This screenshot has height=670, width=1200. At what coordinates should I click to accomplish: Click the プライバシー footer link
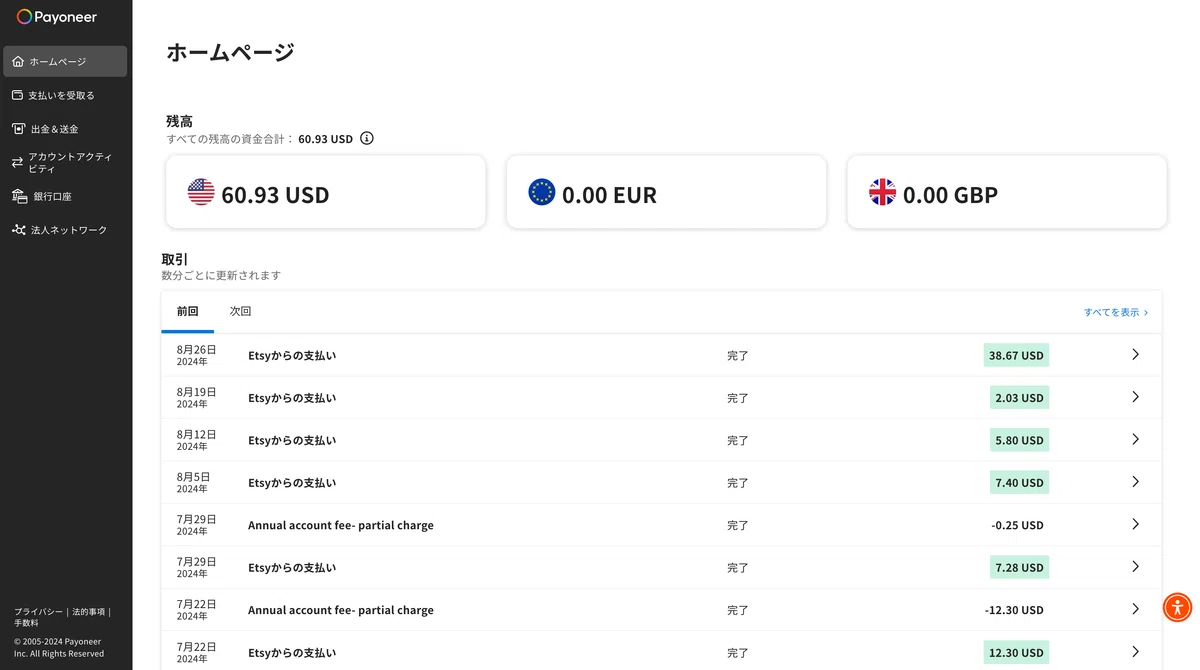(38, 611)
